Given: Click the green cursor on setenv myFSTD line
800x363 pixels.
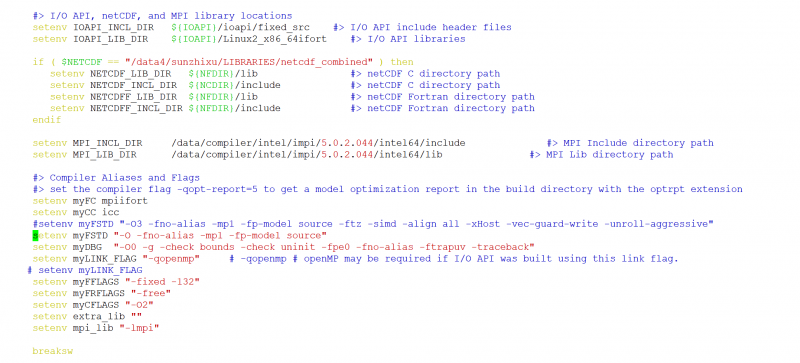Looking at the screenshot, I should [x=35, y=235].
